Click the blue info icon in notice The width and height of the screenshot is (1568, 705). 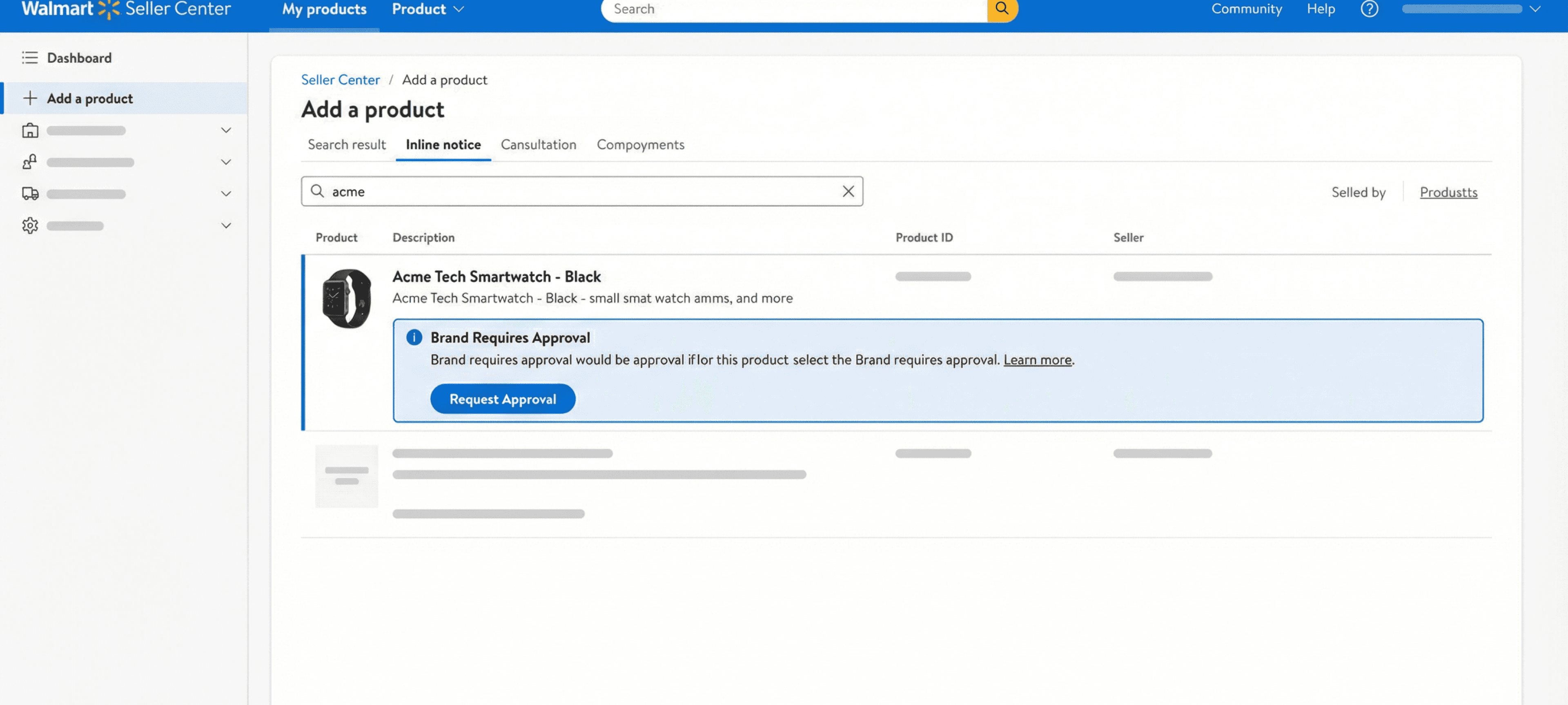pos(414,337)
